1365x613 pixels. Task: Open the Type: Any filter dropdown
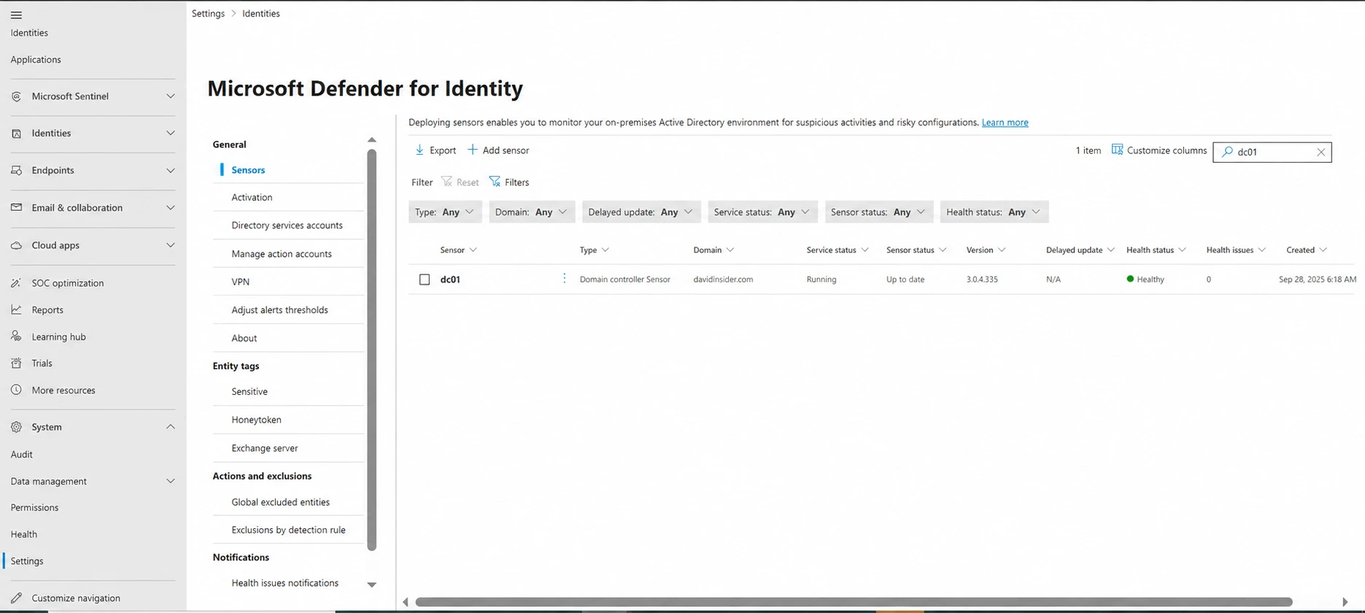[445, 212]
